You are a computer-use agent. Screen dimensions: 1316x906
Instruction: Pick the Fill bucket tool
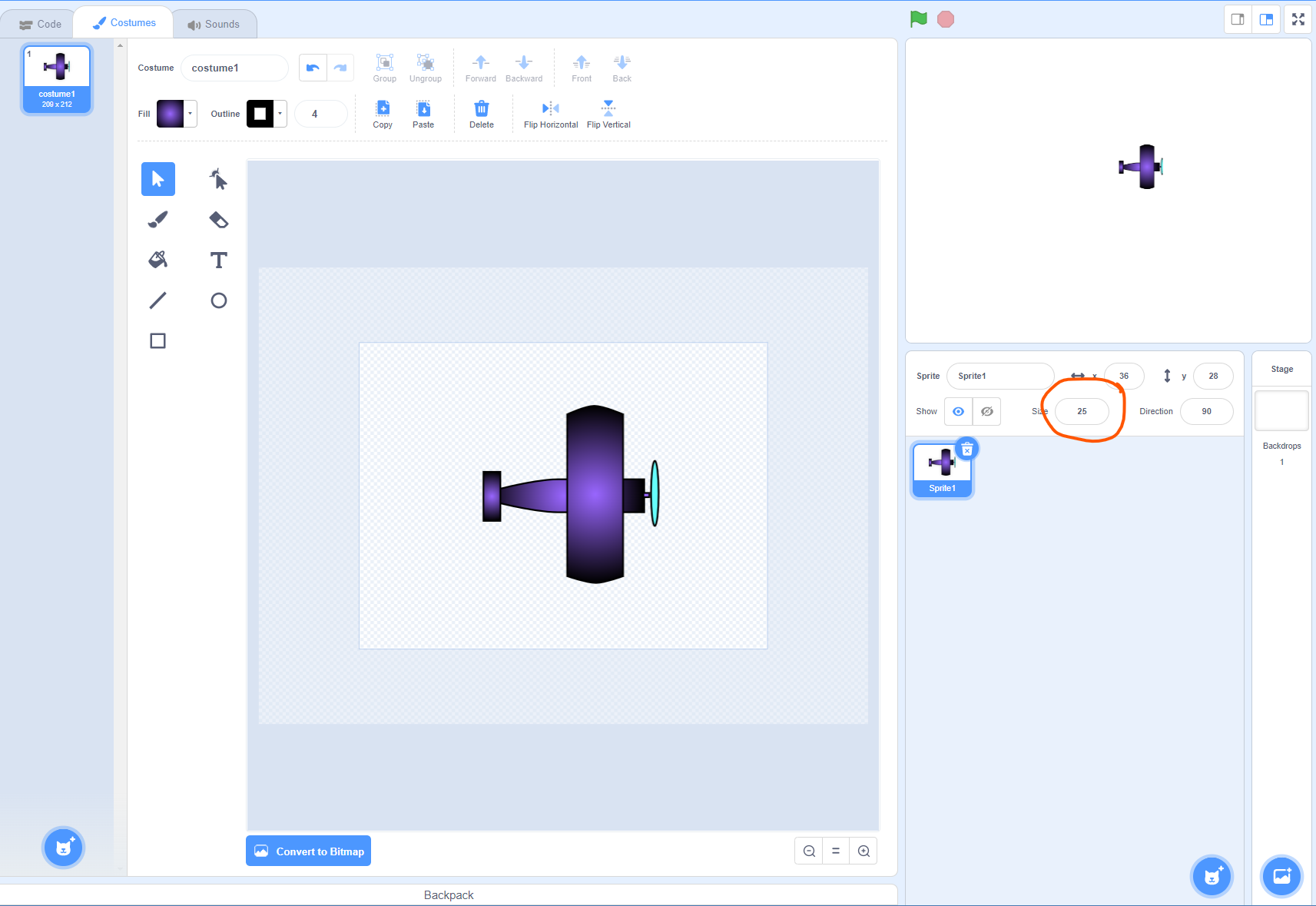(157, 260)
